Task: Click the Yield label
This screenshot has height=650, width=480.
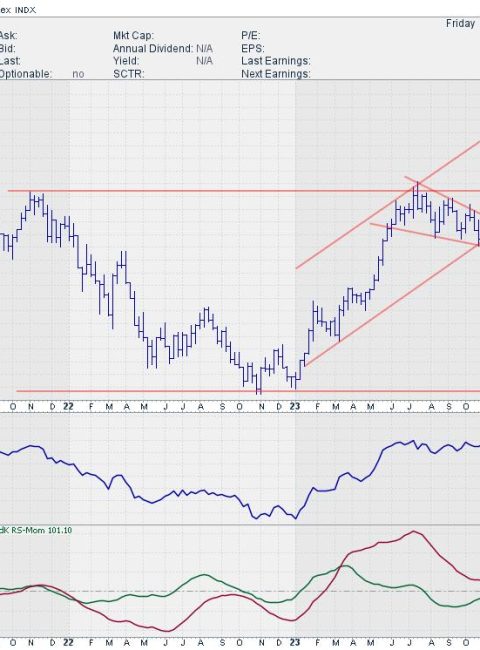Action: tap(126, 61)
